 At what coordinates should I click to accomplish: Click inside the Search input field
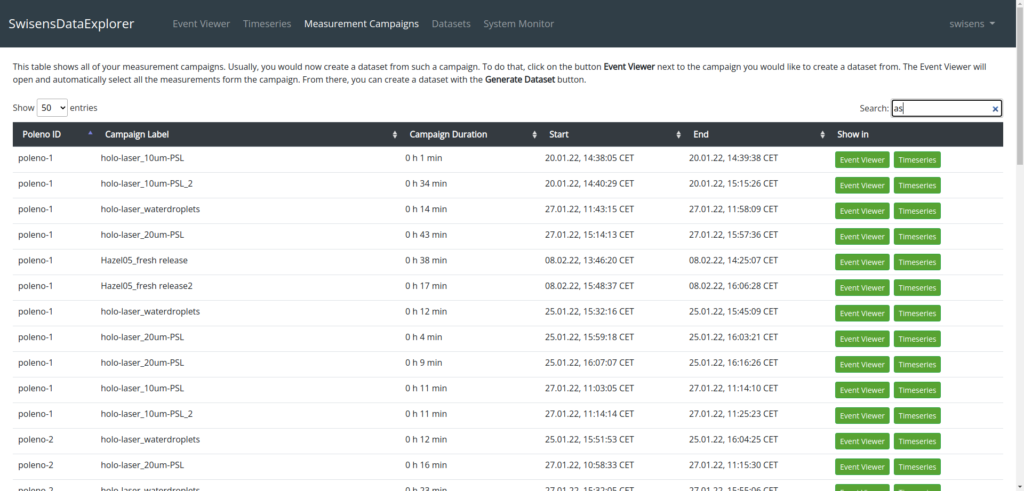click(938, 109)
